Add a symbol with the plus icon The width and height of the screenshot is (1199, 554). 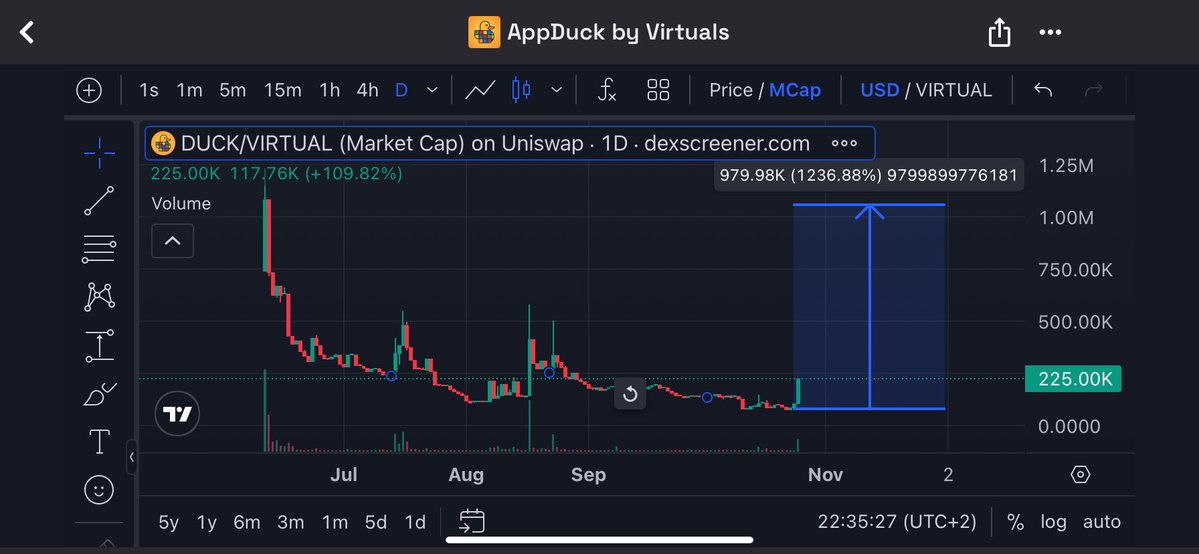(89, 90)
